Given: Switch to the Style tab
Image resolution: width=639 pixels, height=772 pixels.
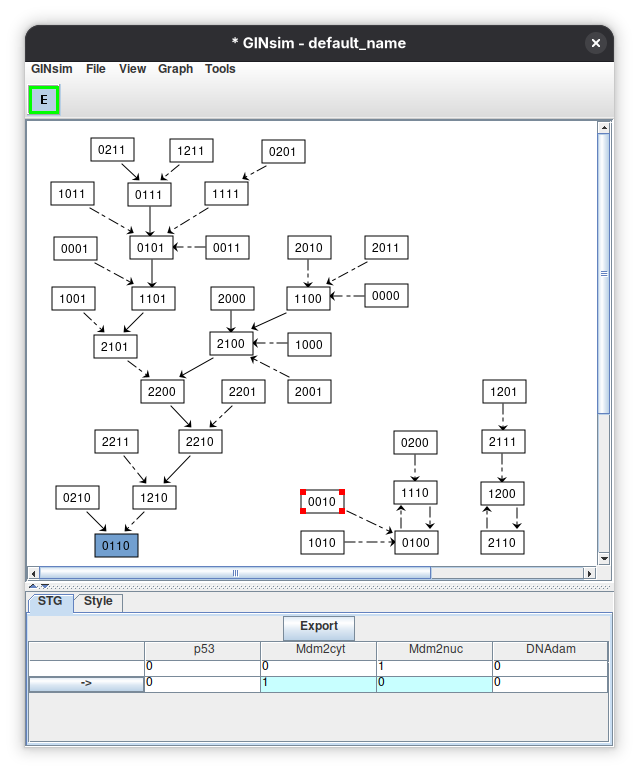Looking at the screenshot, I should coord(98,601).
